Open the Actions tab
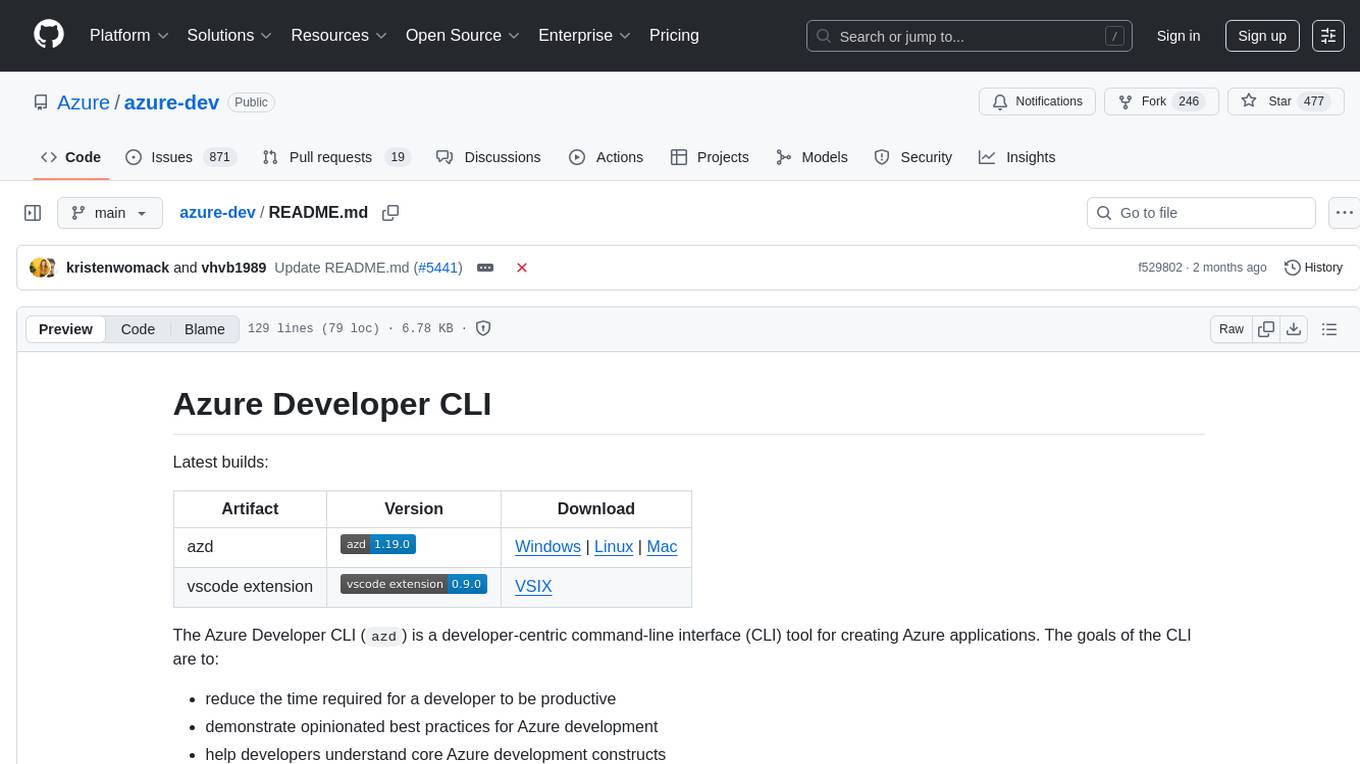Viewport: 1360px width, 764px height. [606, 157]
